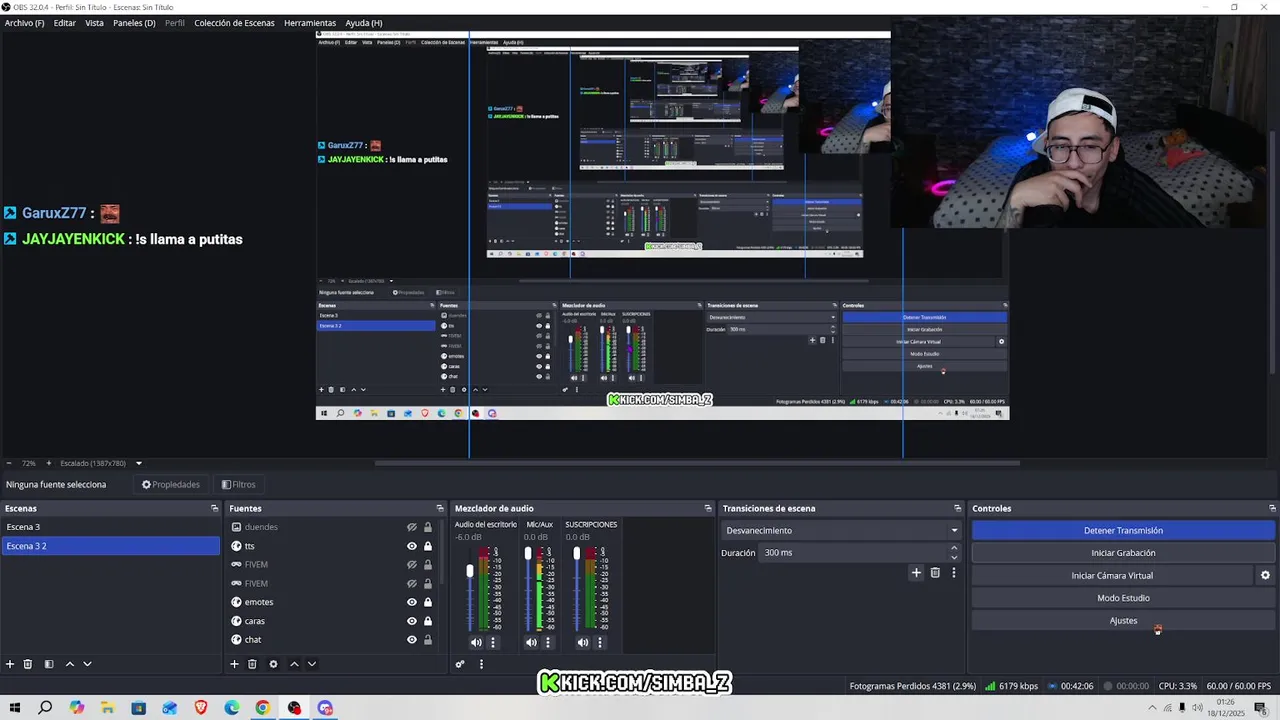
Task: Unlock the tts source with its lock icon
Action: pyautogui.click(x=428, y=546)
